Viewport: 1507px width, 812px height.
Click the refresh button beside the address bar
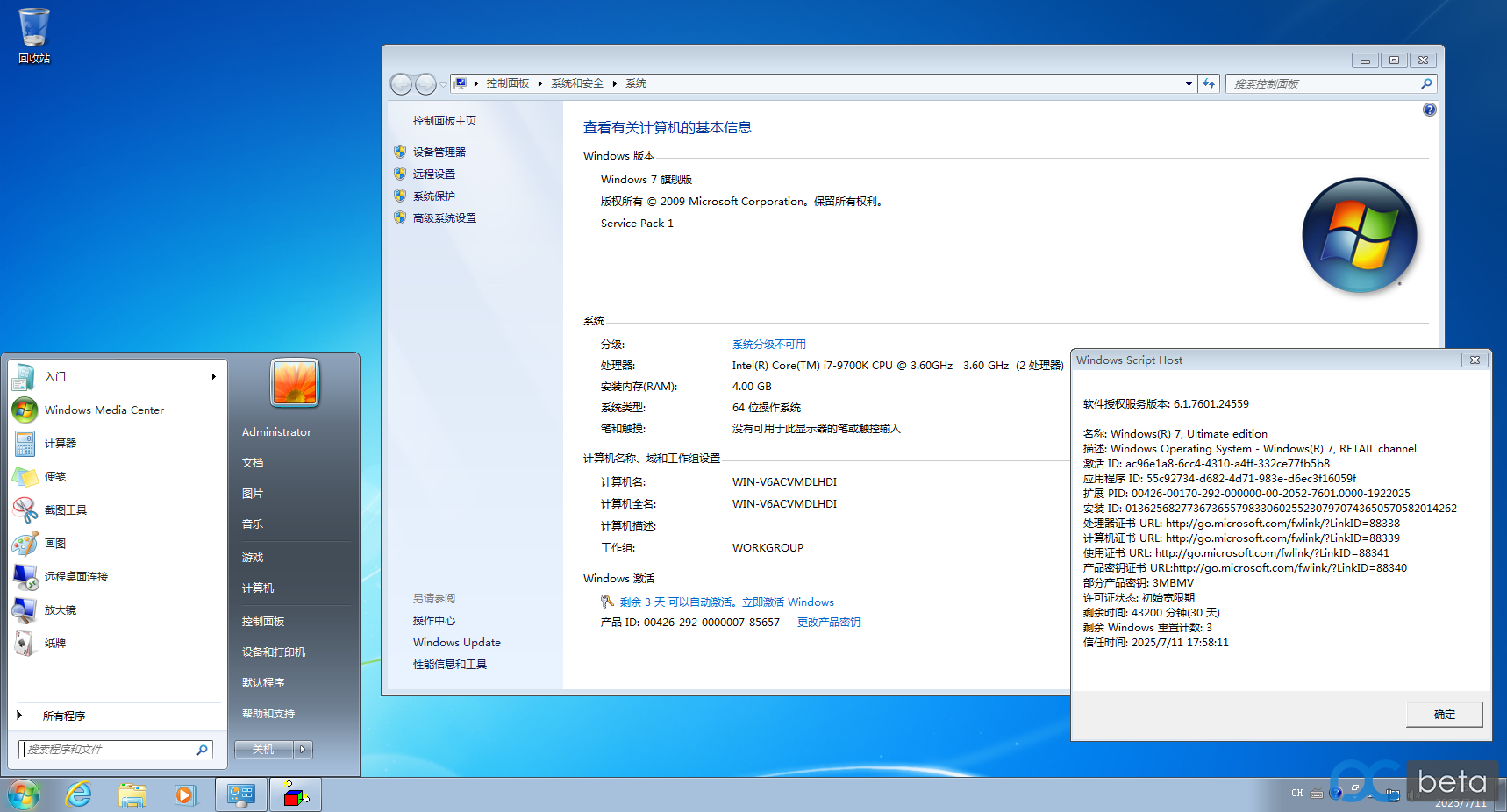click(1209, 83)
